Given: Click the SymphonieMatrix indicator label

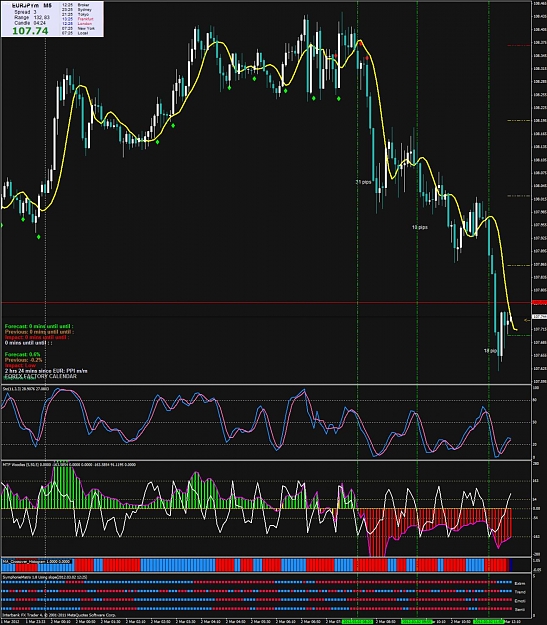Looking at the screenshot, I should tap(45, 577).
